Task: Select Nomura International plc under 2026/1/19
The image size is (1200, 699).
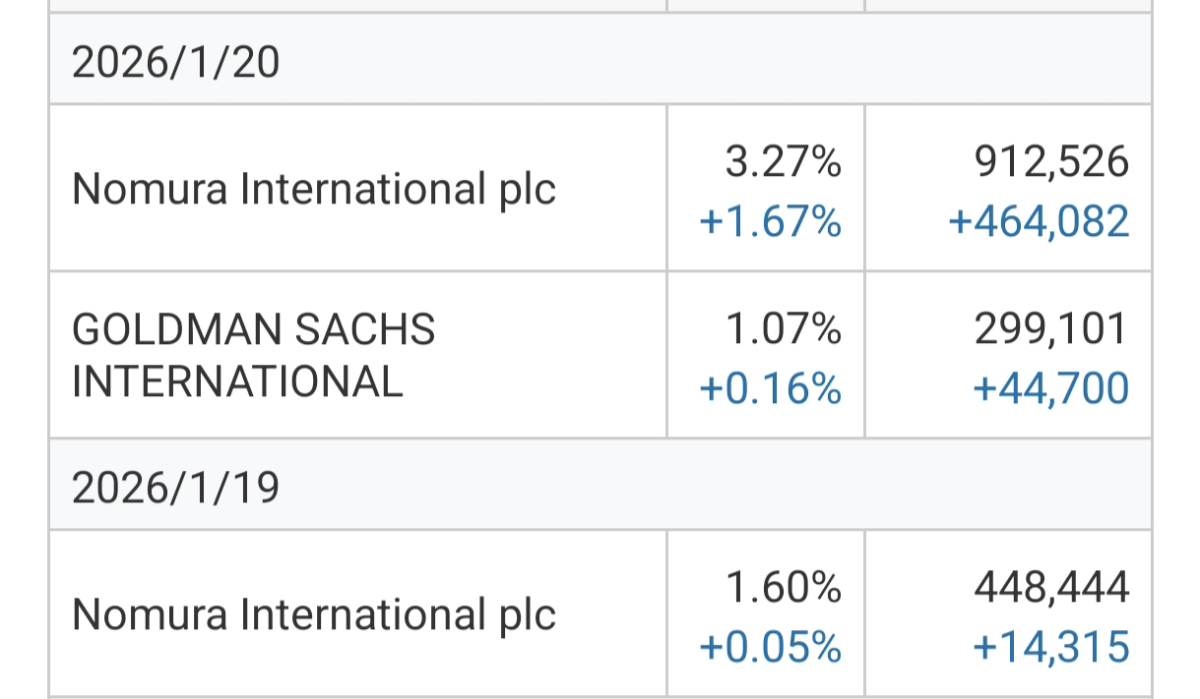Action: click(314, 615)
